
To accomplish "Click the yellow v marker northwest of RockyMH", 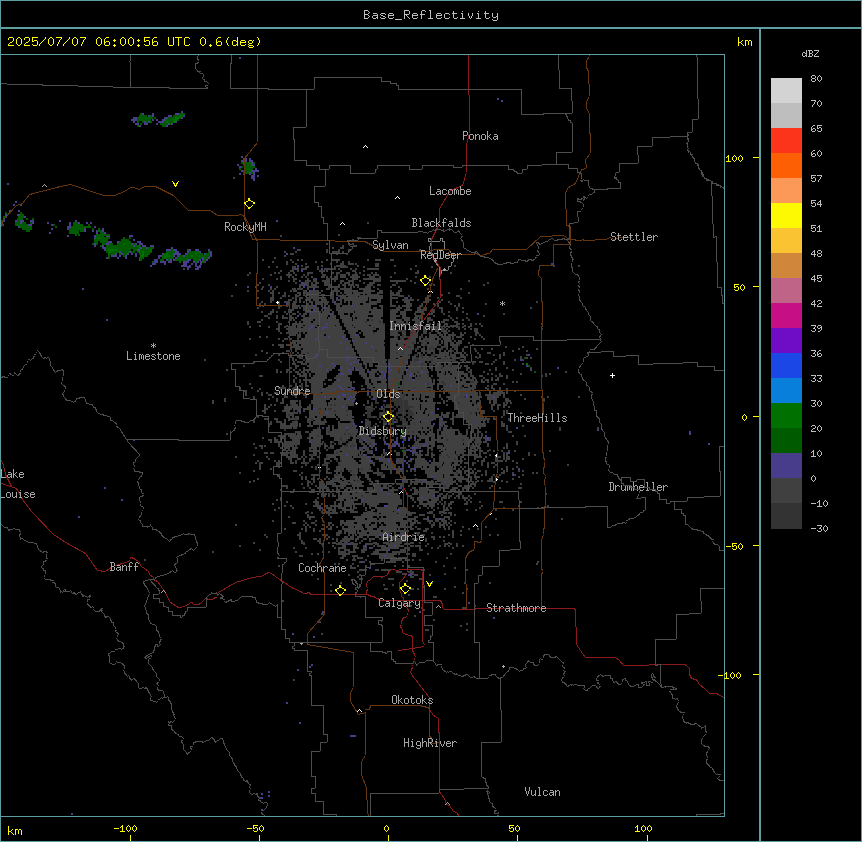I will [x=175, y=184].
